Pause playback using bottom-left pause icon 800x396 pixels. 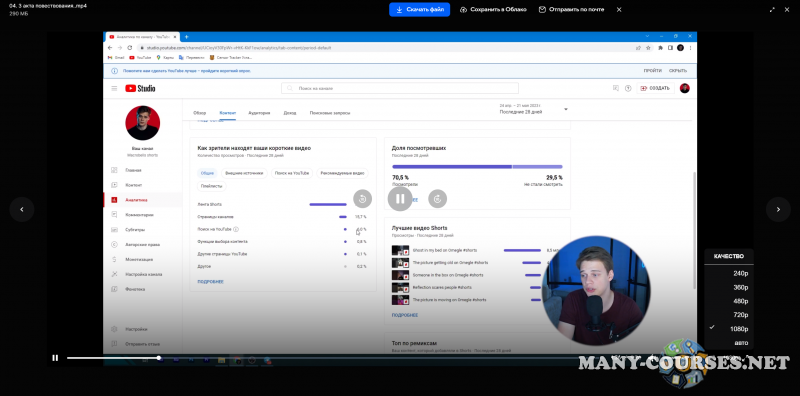pos(55,358)
